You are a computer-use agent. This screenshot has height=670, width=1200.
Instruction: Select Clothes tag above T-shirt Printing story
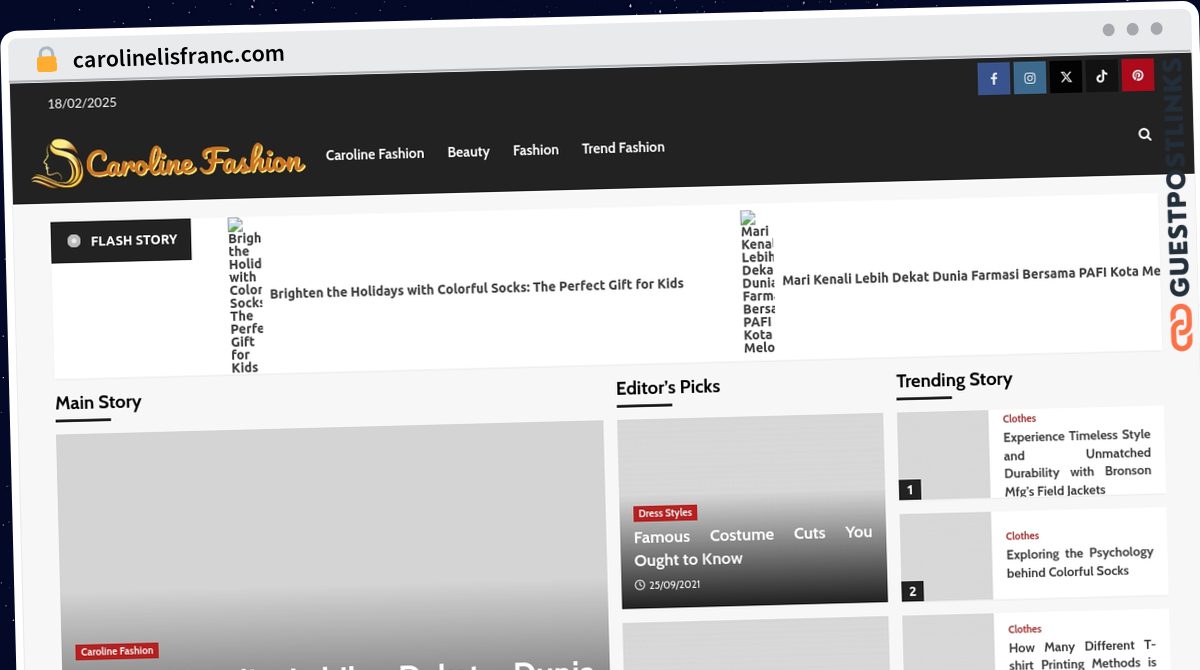(x=1024, y=629)
